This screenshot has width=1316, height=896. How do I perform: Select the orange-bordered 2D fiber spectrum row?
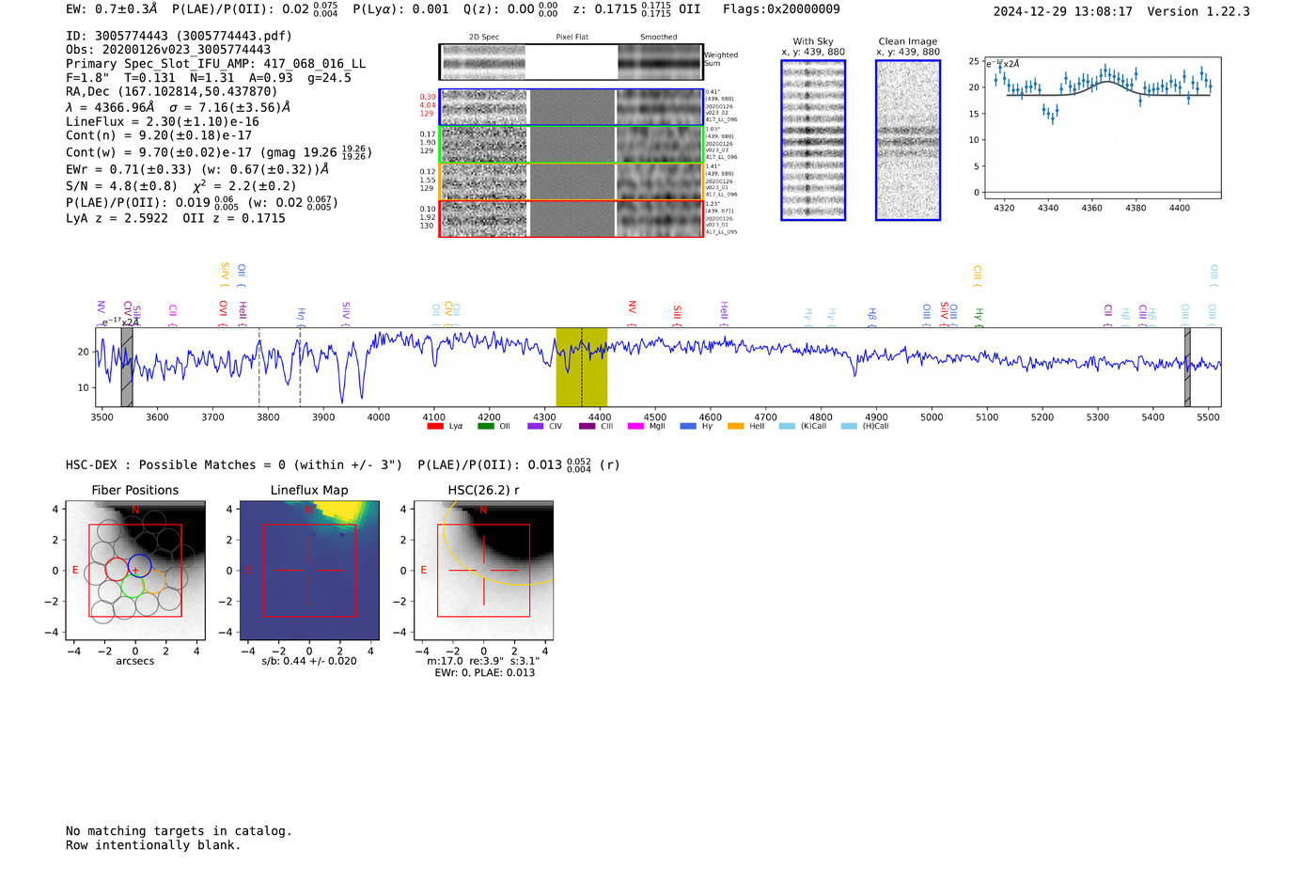point(571,181)
